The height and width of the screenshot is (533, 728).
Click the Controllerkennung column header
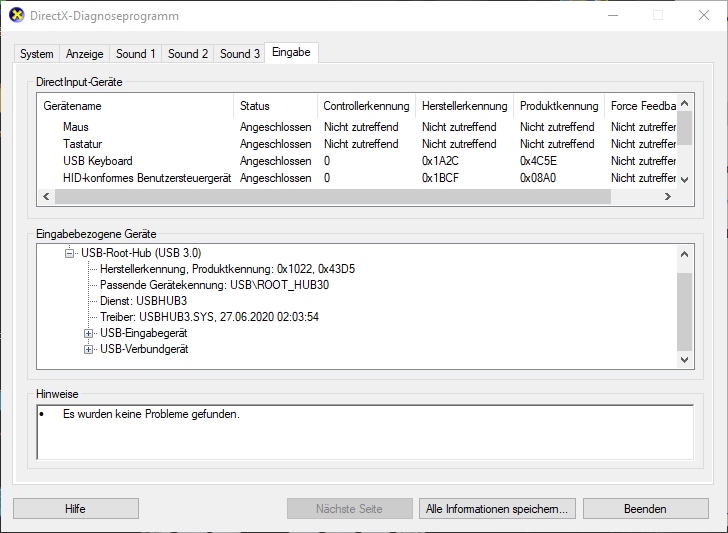pyautogui.click(x=366, y=106)
